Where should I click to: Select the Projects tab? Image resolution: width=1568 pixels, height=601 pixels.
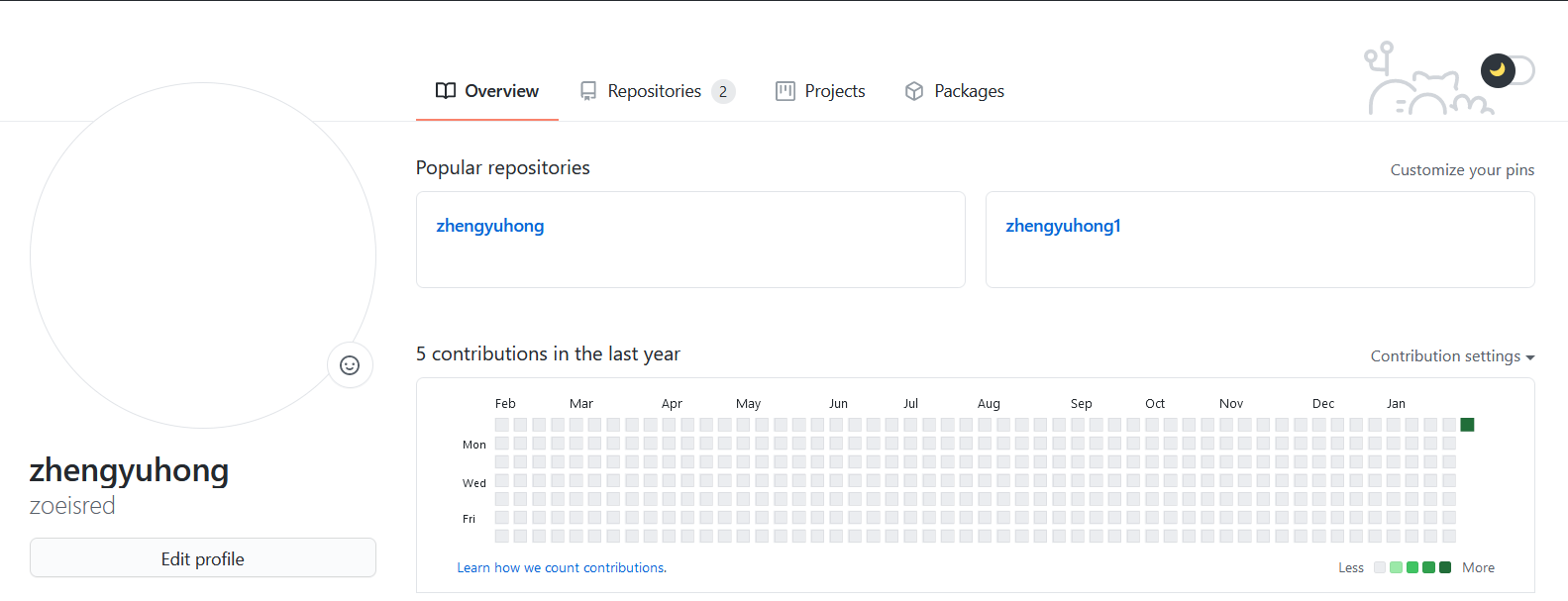pyautogui.click(x=834, y=91)
